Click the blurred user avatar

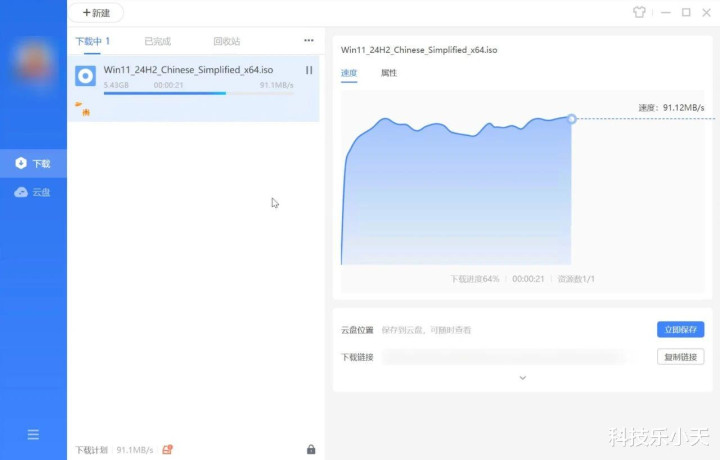click(33, 61)
